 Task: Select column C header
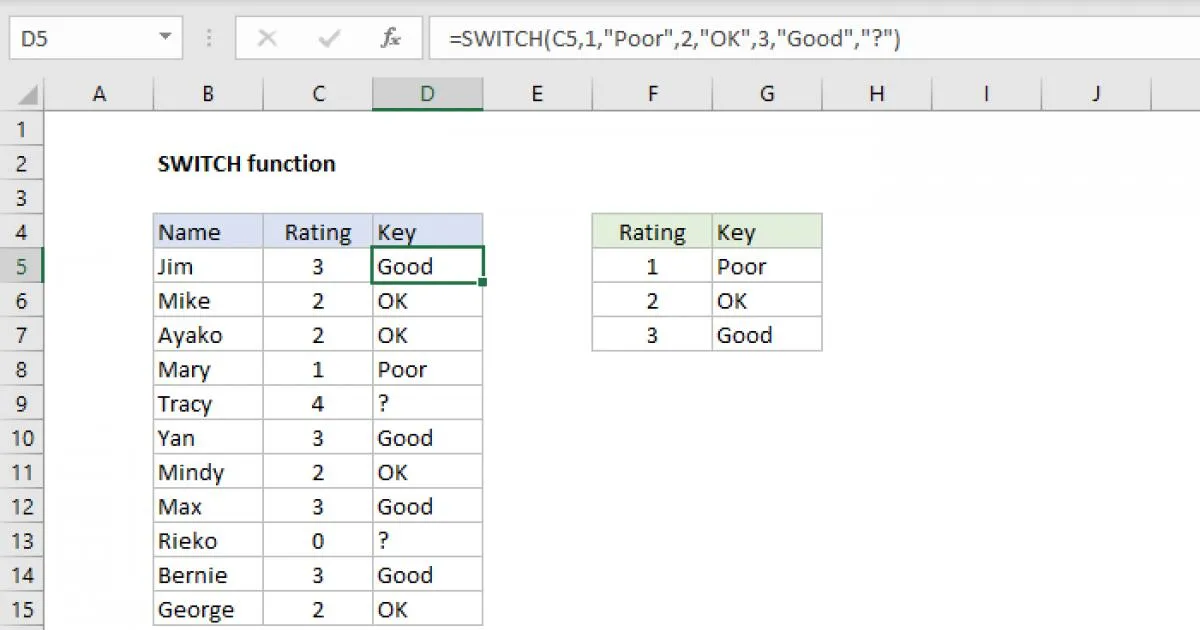click(318, 94)
